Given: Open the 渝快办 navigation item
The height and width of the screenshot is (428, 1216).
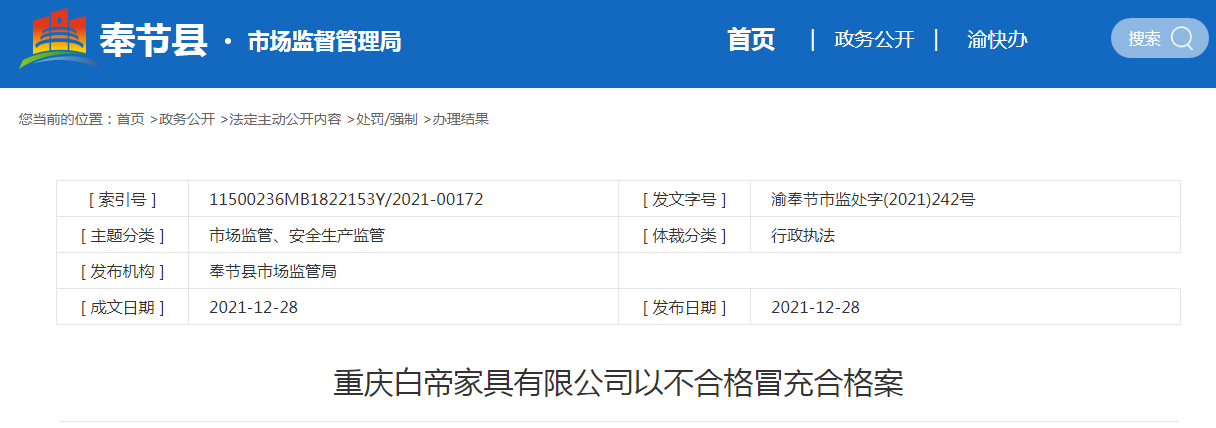Looking at the screenshot, I should (997, 40).
